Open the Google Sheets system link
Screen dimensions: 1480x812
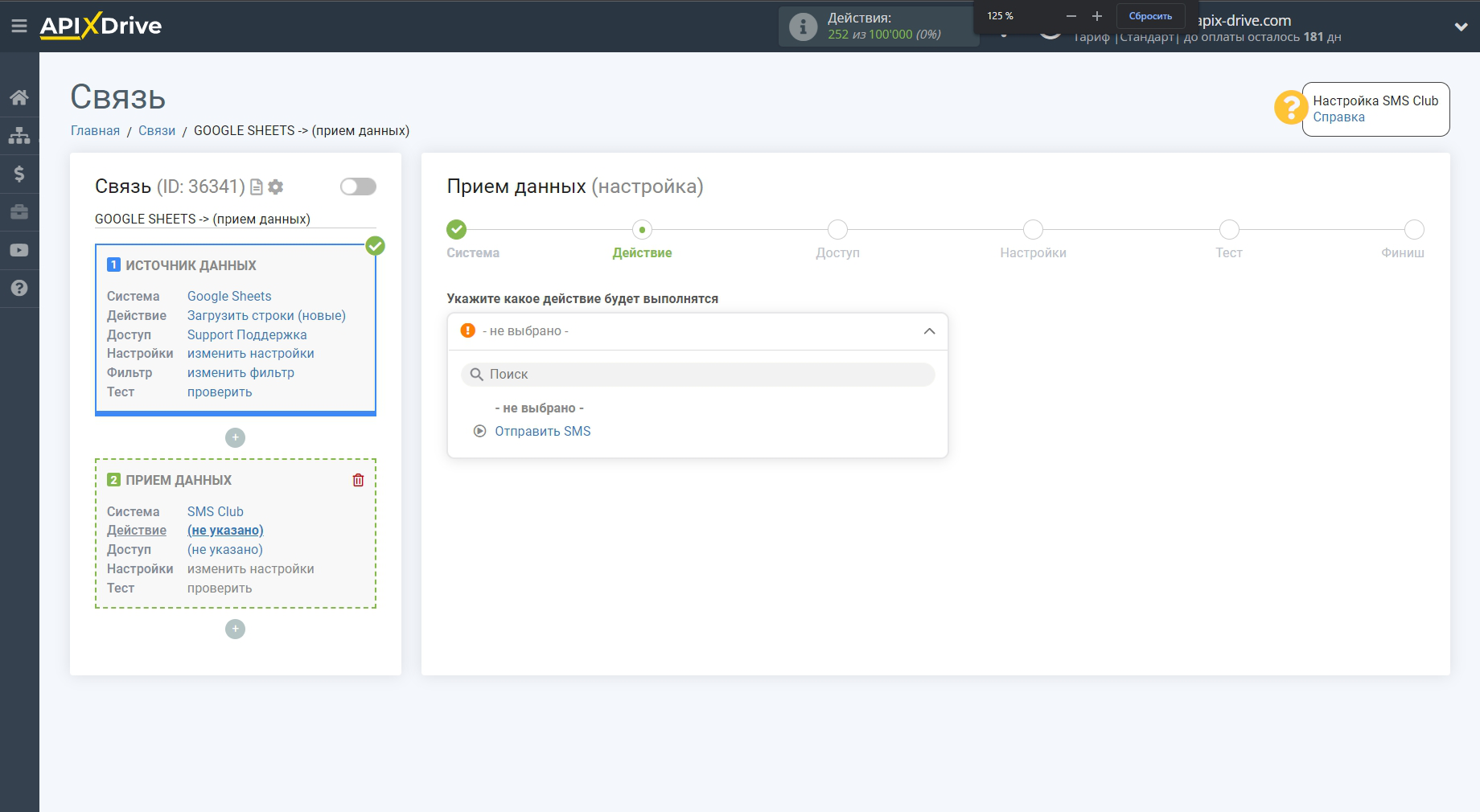(229, 297)
